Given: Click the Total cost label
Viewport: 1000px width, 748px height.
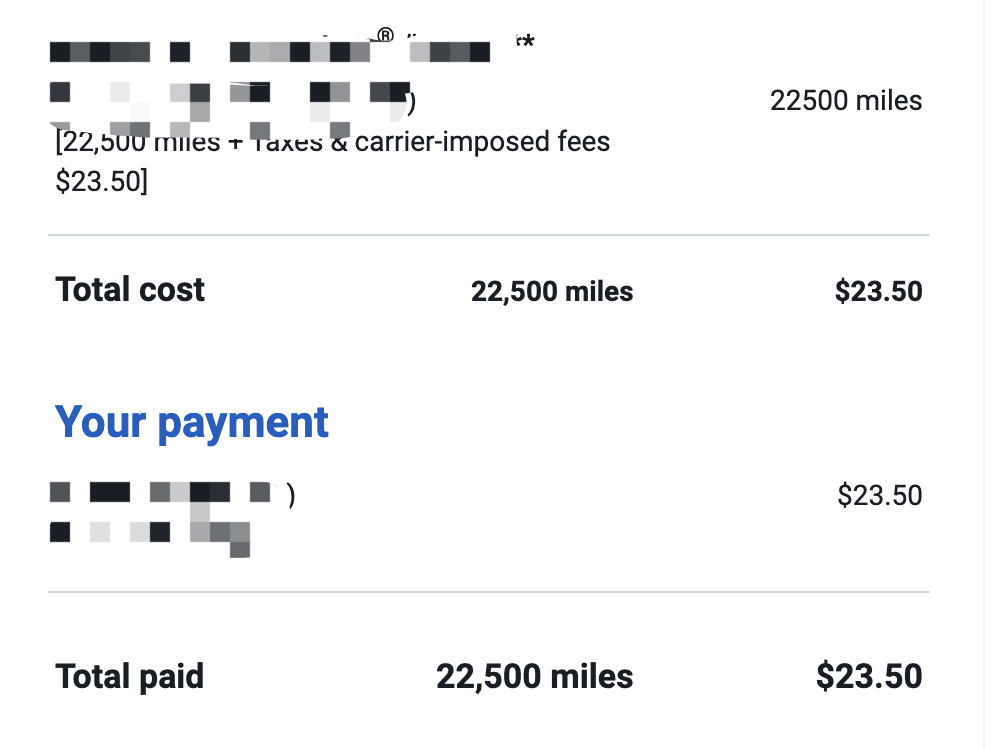Looking at the screenshot, I should coord(130,290).
